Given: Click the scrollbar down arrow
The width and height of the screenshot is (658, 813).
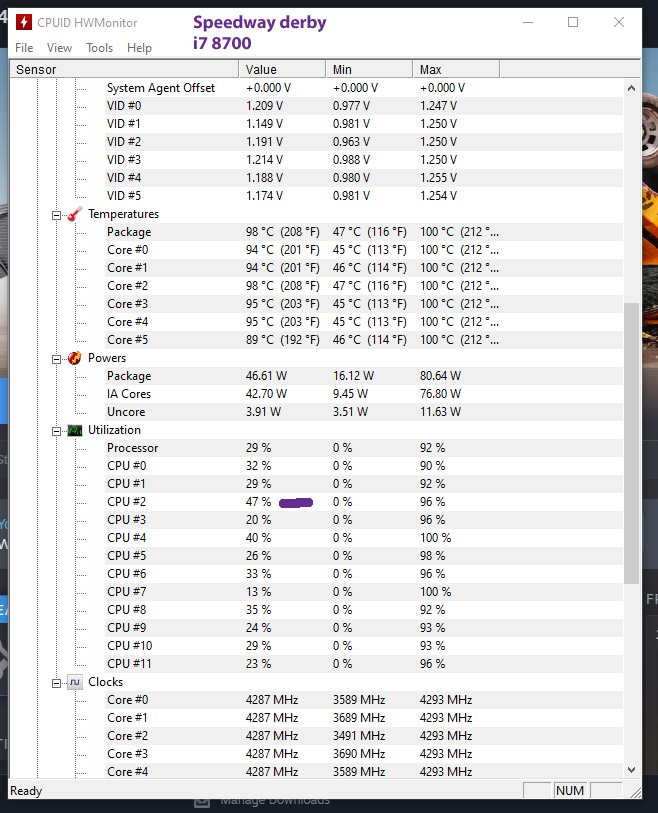Looking at the screenshot, I should tap(631, 770).
